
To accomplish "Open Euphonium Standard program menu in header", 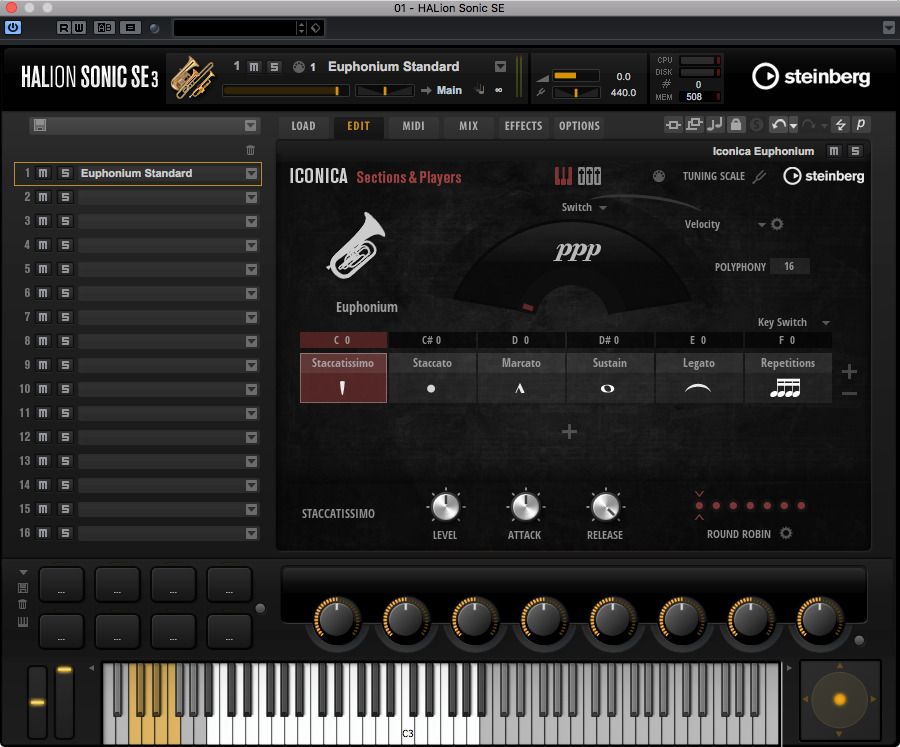I will pos(501,67).
